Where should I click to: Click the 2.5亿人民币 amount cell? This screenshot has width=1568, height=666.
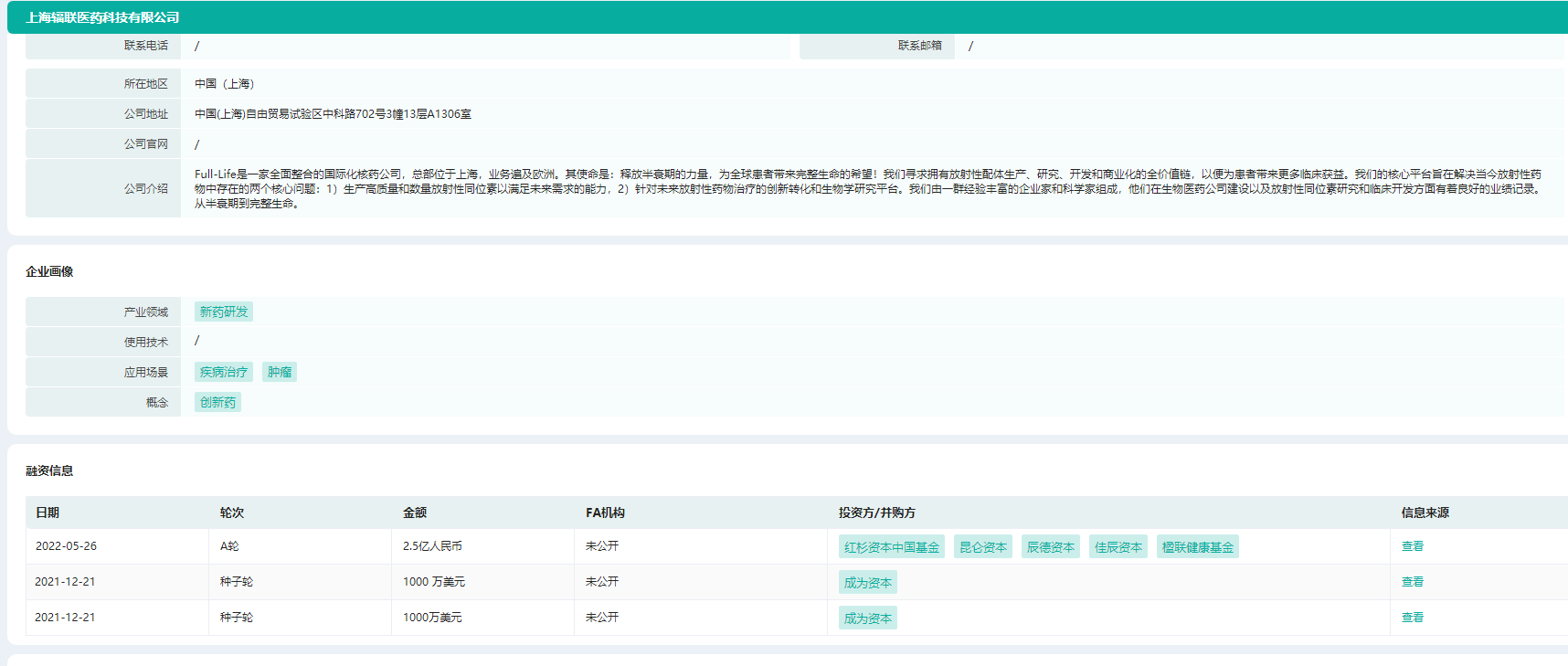432,546
